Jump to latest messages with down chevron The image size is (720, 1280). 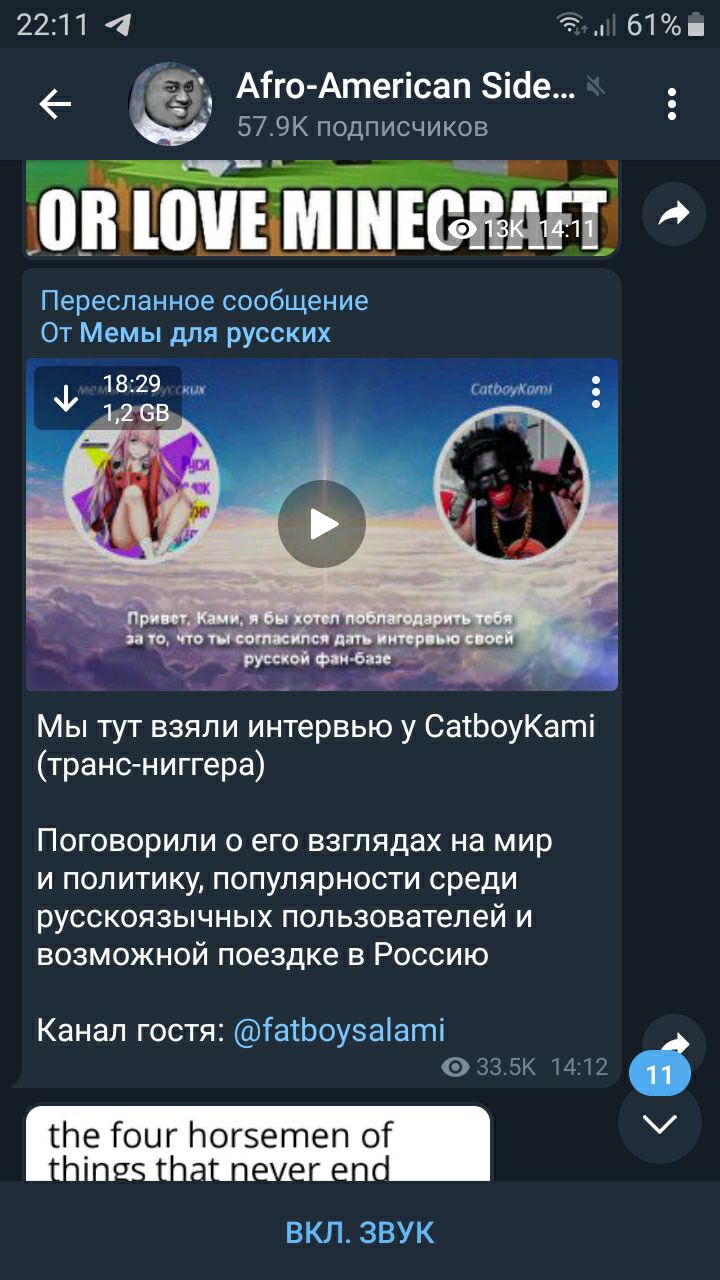tap(660, 1124)
